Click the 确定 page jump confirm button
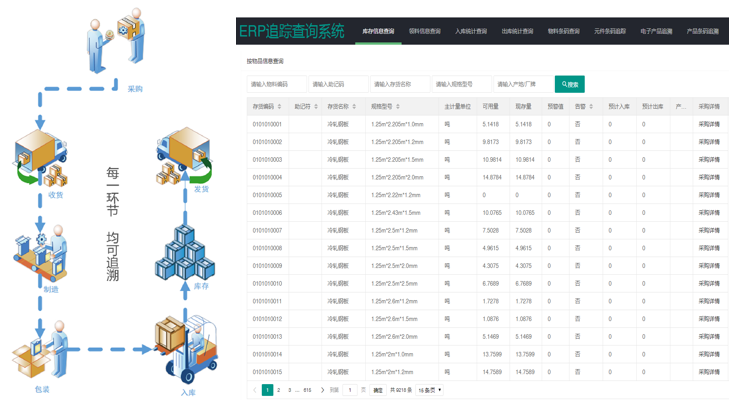 (378, 390)
